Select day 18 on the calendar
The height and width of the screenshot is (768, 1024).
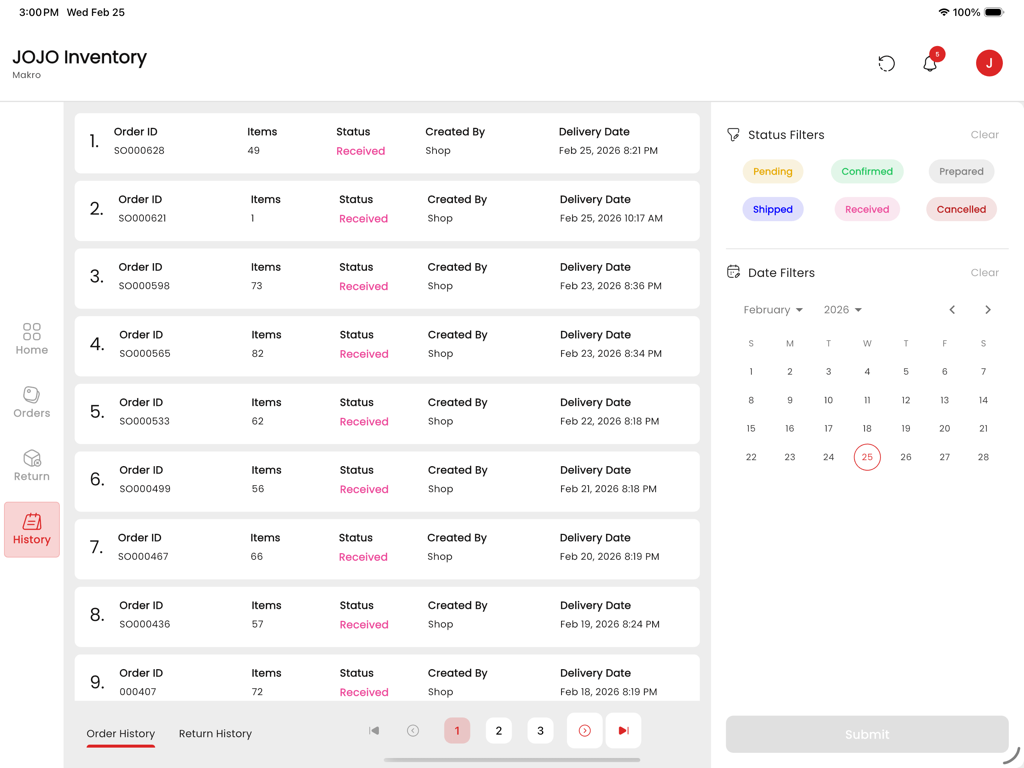click(x=867, y=427)
